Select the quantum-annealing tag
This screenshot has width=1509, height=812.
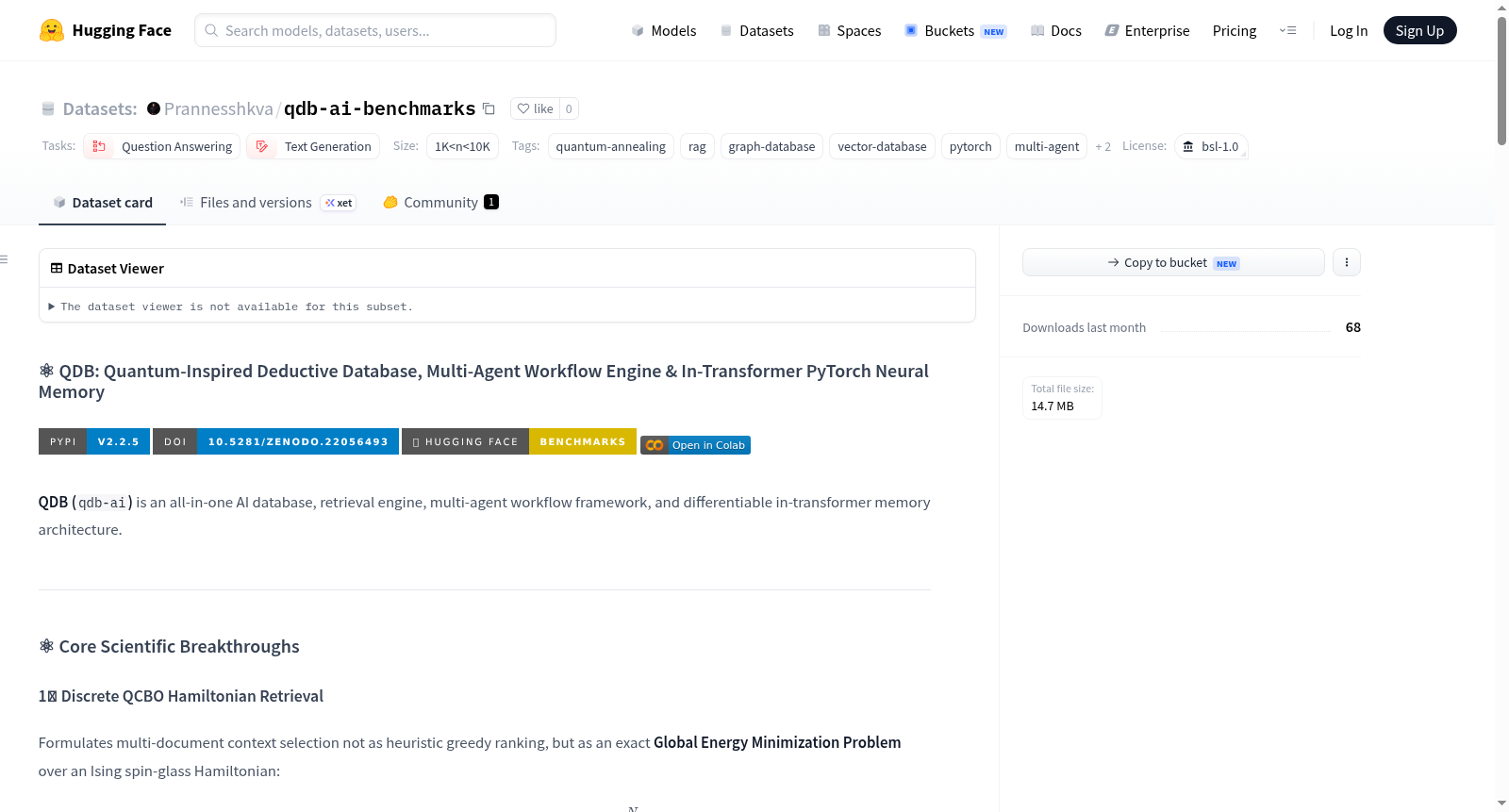pyautogui.click(x=611, y=146)
